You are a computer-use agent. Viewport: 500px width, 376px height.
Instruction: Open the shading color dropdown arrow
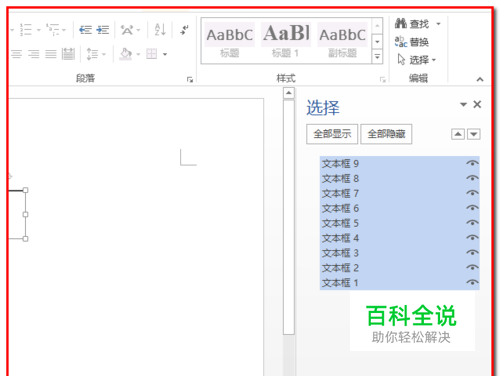click(x=138, y=54)
